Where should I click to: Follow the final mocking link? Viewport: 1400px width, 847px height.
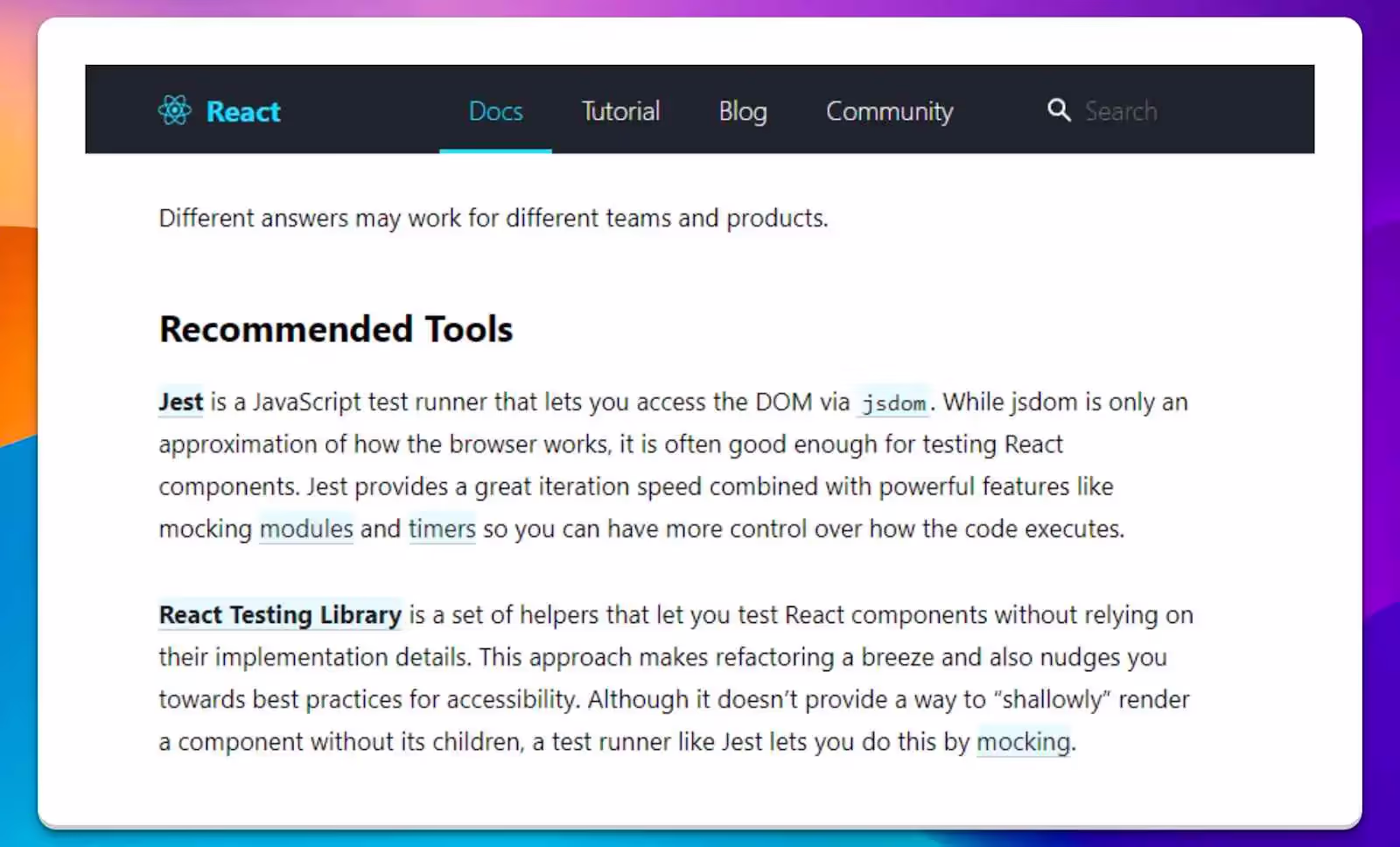tap(1023, 742)
